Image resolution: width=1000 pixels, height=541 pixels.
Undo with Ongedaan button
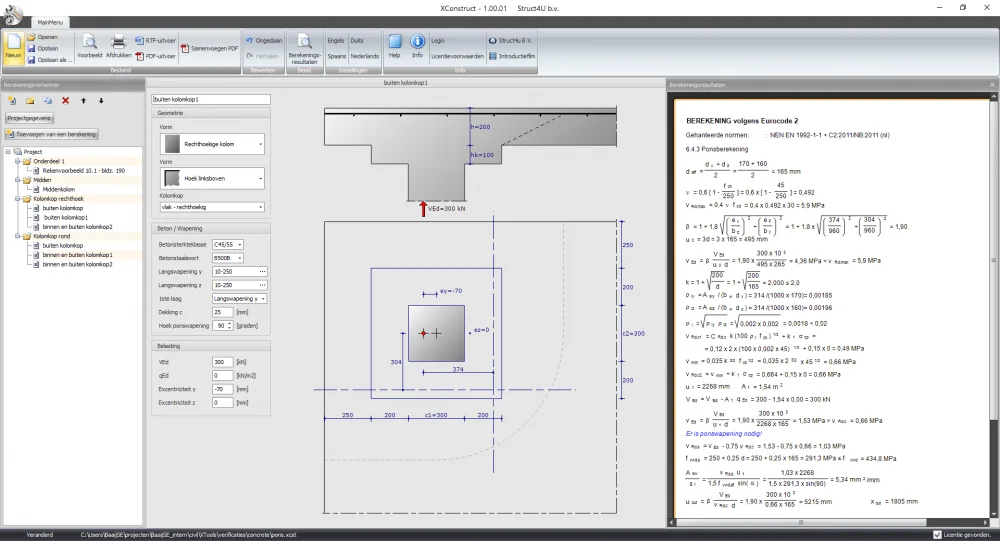(264, 40)
